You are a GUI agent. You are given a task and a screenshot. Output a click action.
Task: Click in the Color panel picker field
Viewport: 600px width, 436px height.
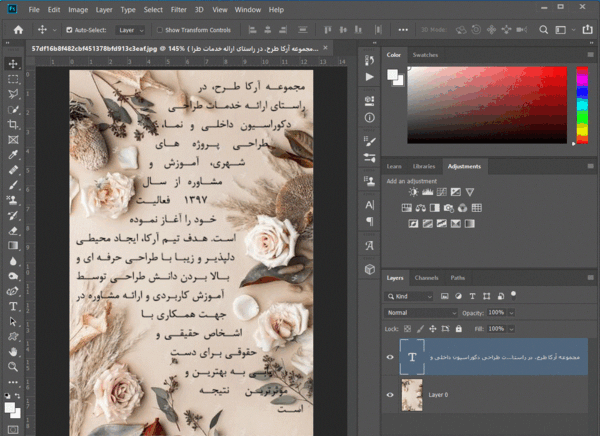[x=487, y=105]
